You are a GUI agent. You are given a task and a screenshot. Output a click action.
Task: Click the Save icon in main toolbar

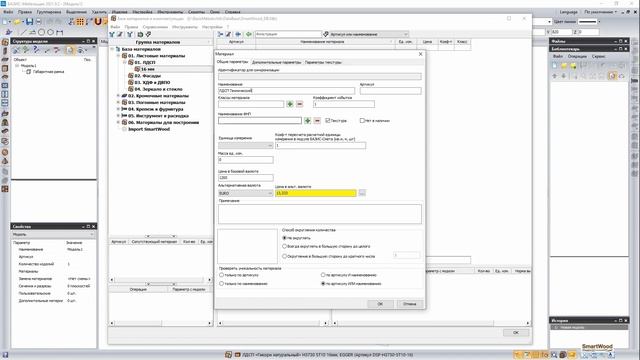pyautogui.click(x=29, y=22)
